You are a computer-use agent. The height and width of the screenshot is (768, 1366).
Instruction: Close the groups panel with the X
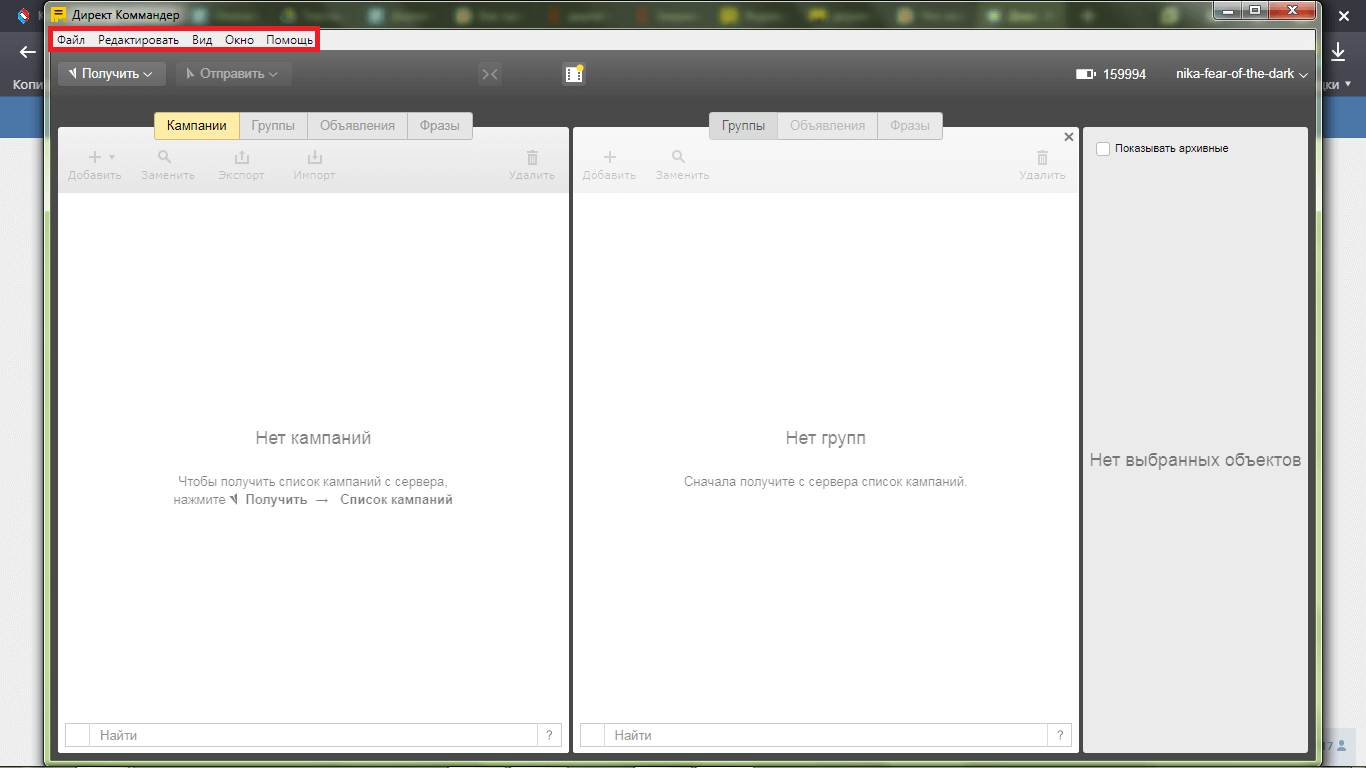point(1069,137)
